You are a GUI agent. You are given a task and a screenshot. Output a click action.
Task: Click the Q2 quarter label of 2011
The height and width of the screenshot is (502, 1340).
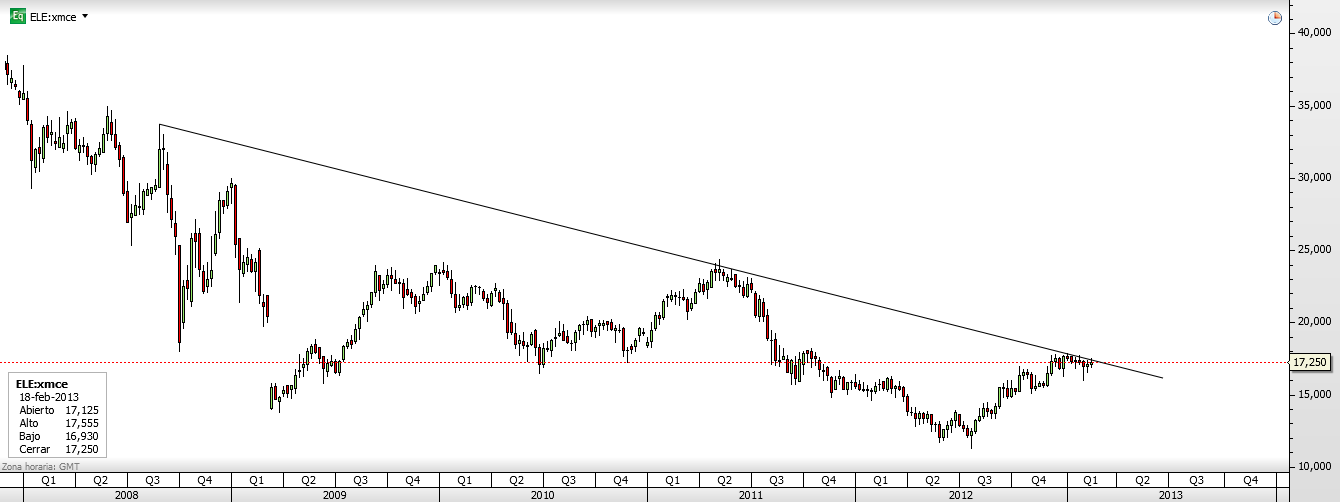tap(725, 480)
